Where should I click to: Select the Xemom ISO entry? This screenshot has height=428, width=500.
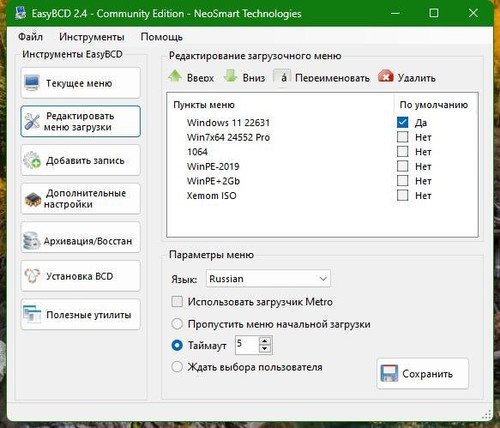(212, 195)
